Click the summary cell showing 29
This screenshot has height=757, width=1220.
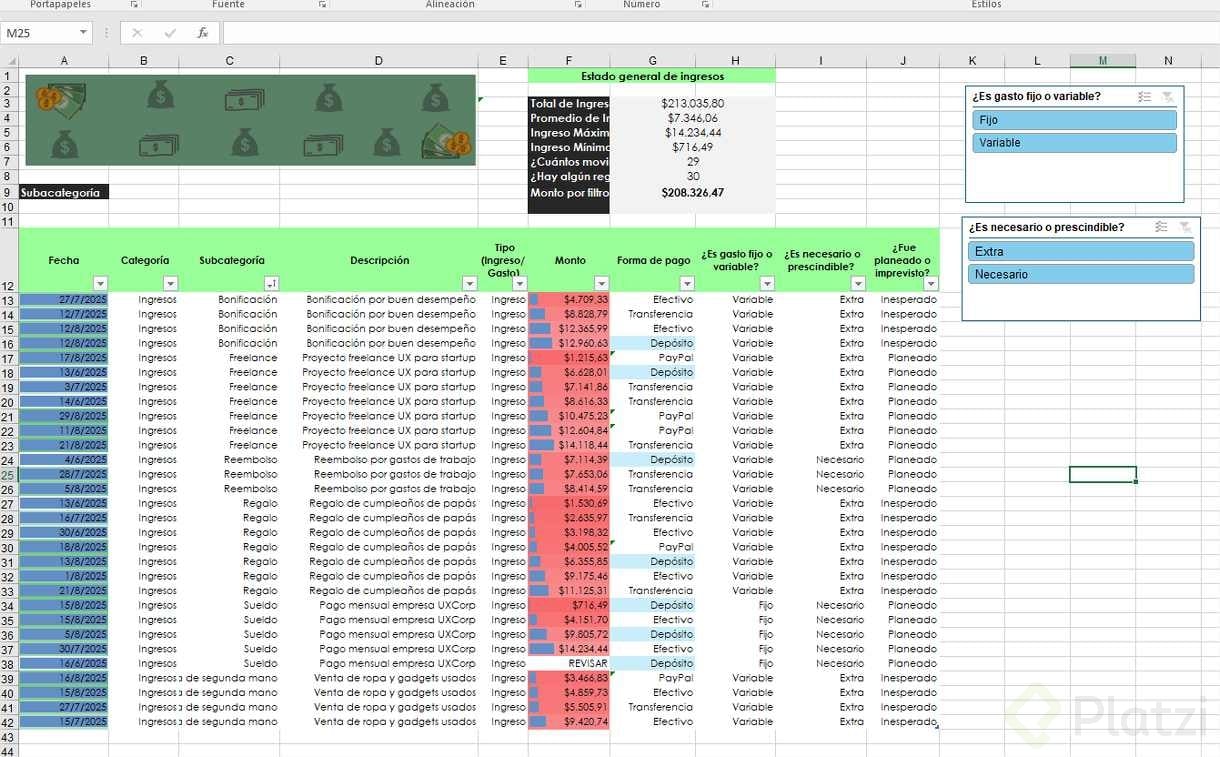[693, 161]
